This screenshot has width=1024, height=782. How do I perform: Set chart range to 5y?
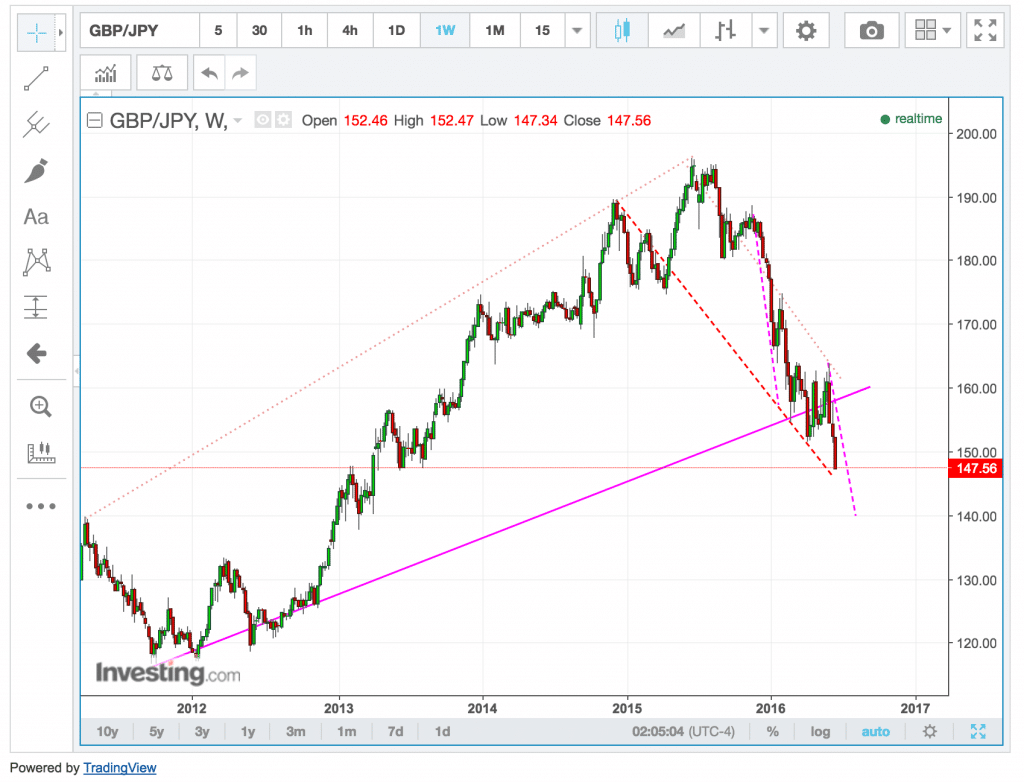(156, 732)
